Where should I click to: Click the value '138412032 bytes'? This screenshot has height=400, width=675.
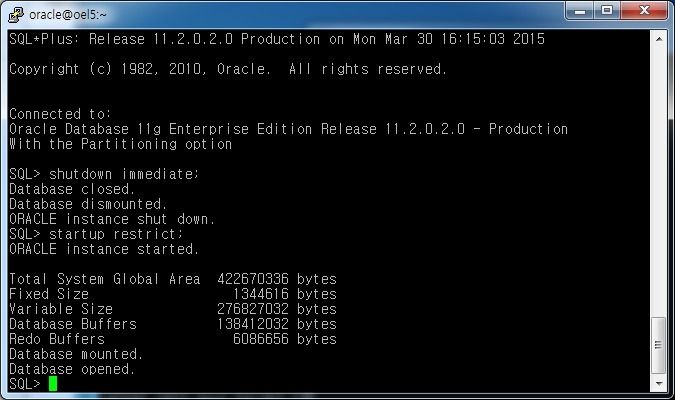(277, 324)
